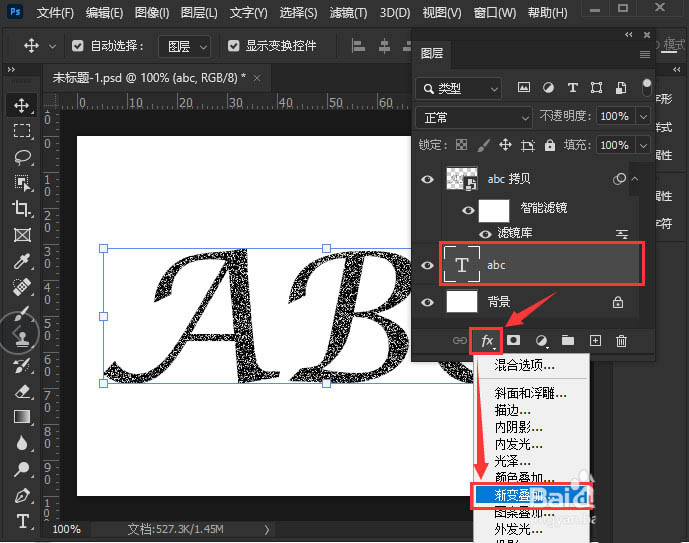689x543 pixels.
Task: Filter layers by smart objects
Action: 621,87
